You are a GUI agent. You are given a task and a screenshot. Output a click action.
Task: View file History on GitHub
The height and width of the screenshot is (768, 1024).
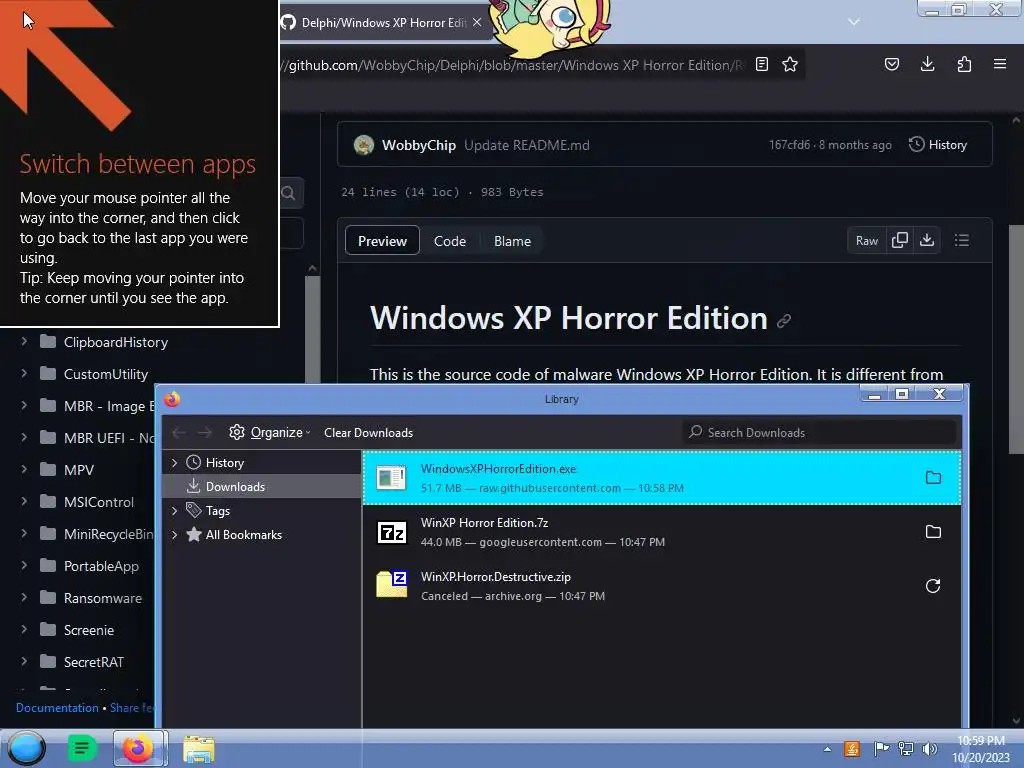pos(938,145)
